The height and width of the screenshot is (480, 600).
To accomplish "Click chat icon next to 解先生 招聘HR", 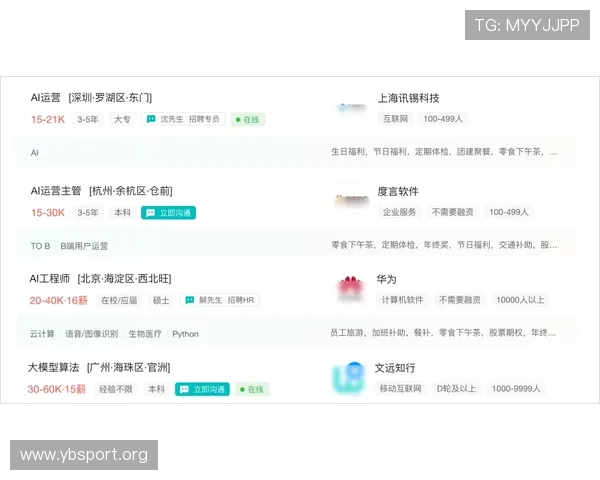I will tap(190, 300).
